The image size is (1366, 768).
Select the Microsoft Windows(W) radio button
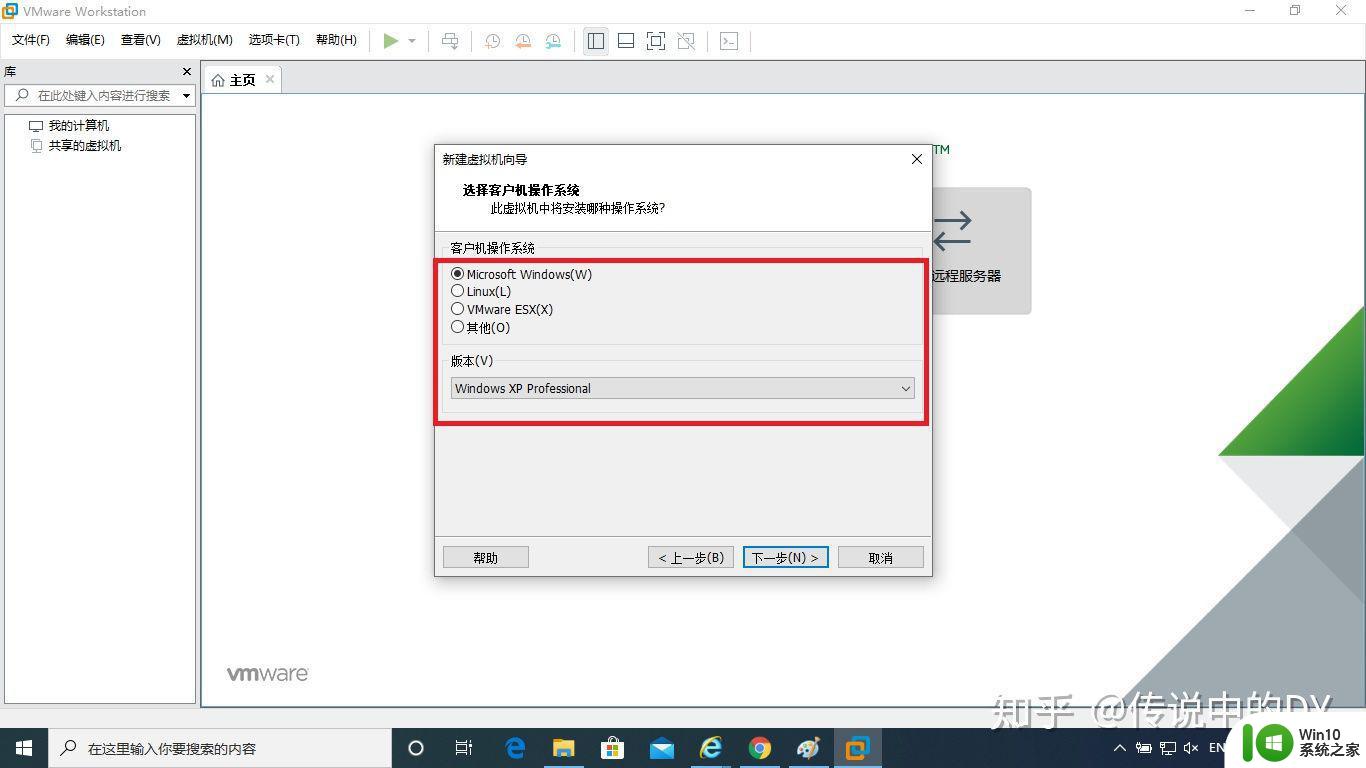pyautogui.click(x=457, y=274)
